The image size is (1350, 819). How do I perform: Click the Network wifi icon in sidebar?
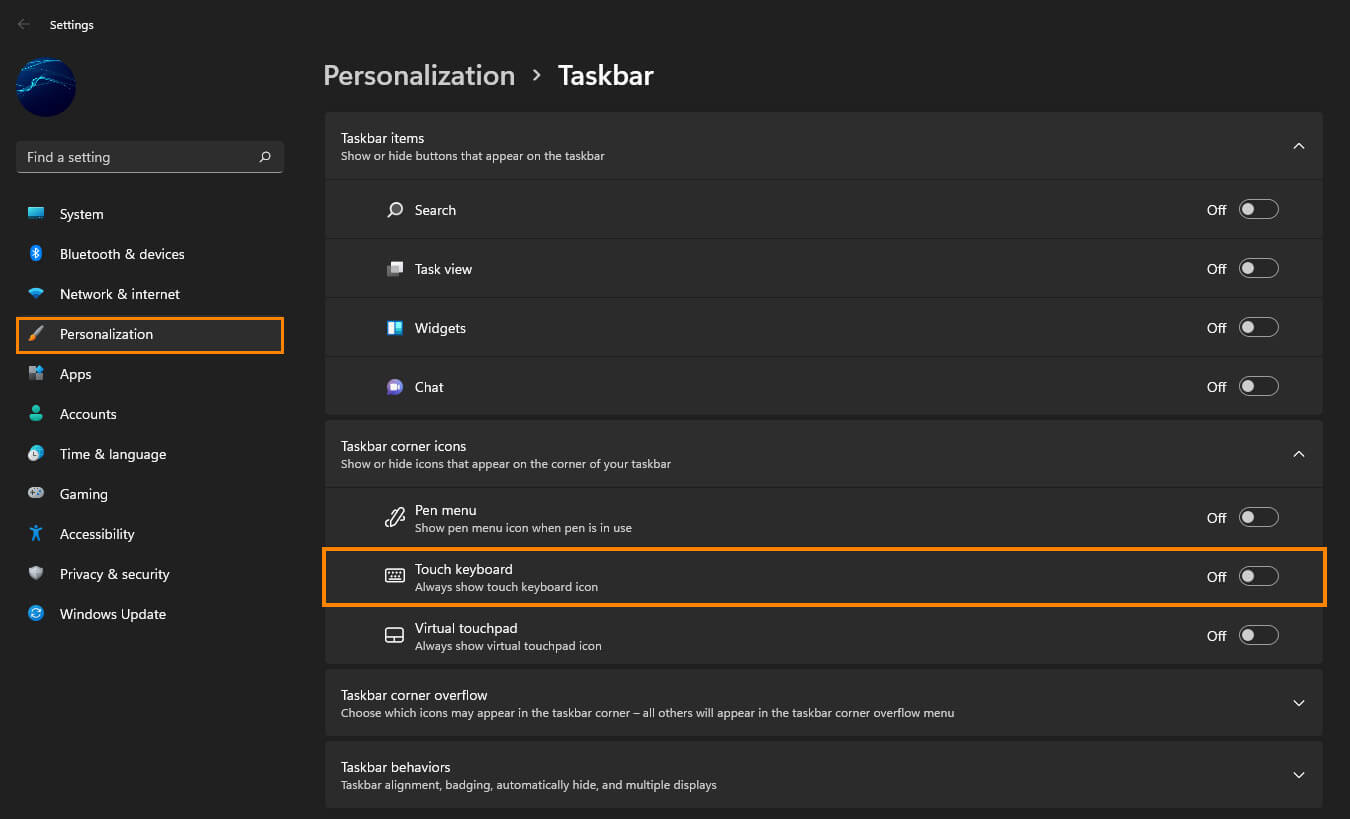pos(36,294)
